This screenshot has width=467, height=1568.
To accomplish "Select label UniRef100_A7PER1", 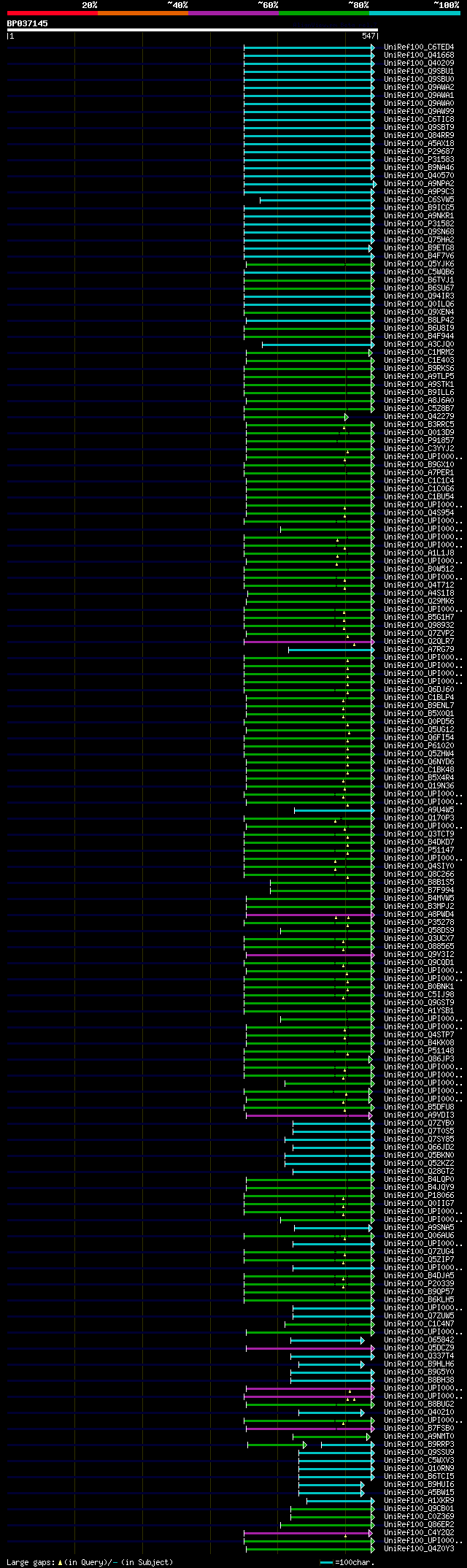I will 419,472.
